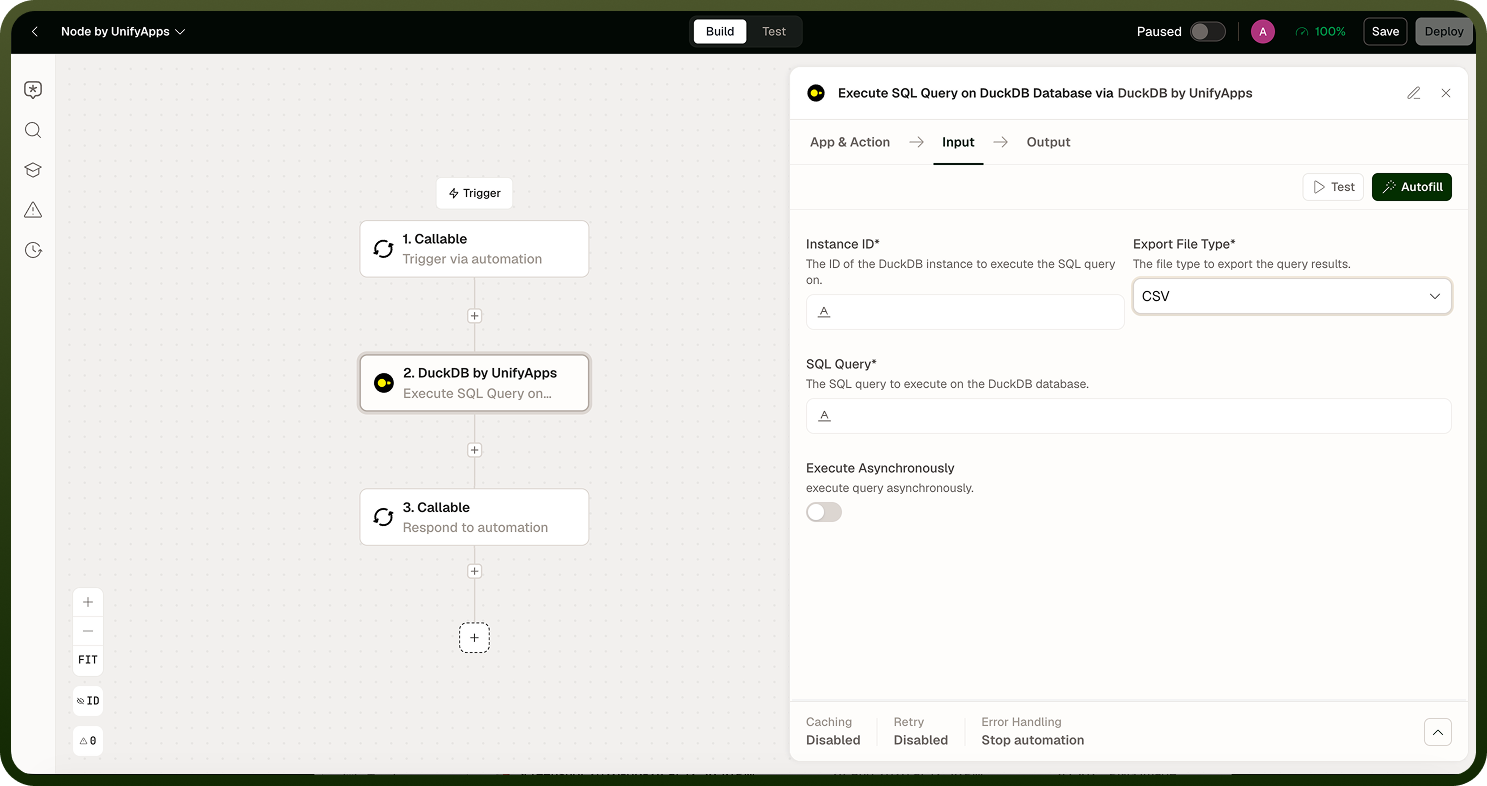1487x786 pixels.
Task: Toggle the Paused automation switch
Action: [x=1207, y=32]
